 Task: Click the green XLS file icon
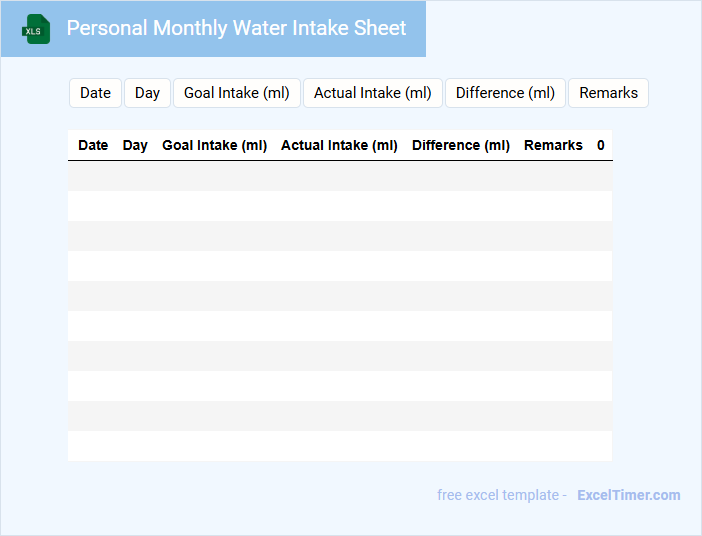pos(37,29)
